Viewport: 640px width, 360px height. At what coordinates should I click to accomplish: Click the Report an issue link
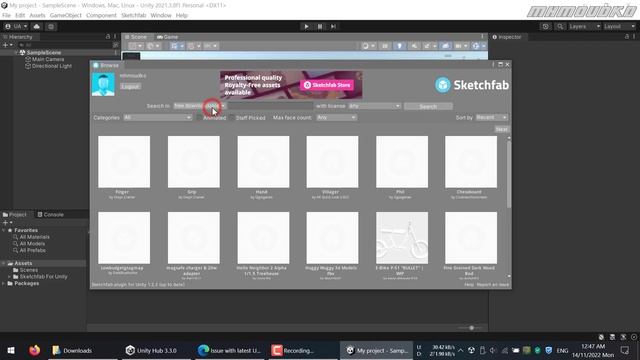point(493,284)
